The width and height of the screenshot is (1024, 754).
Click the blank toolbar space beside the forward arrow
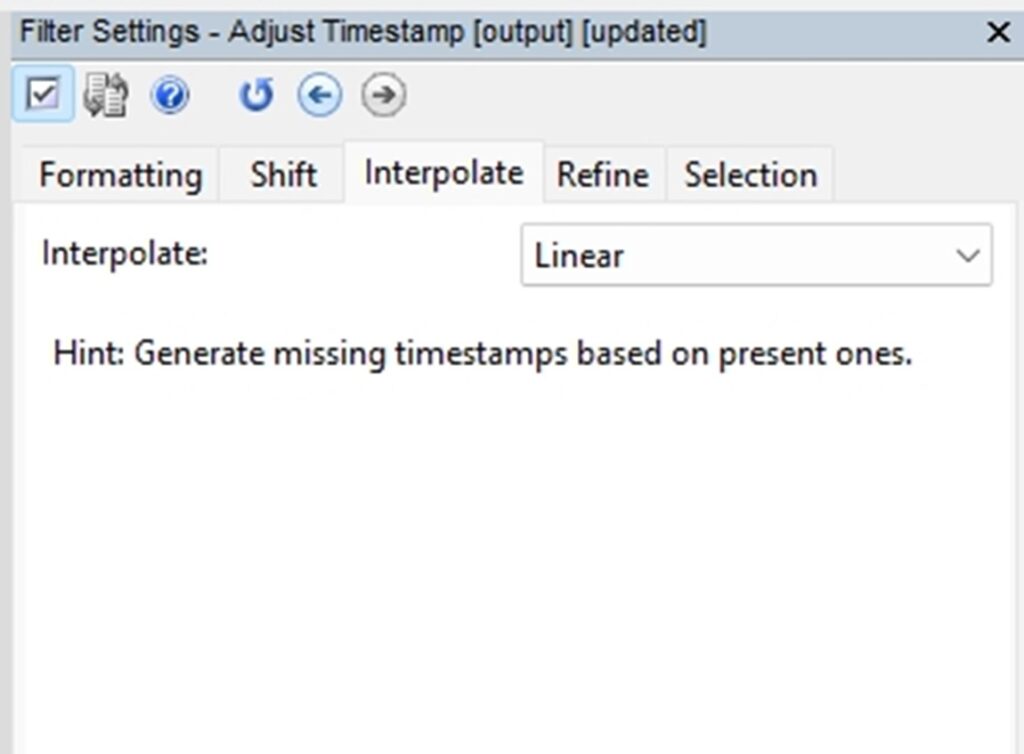click(705, 95)
